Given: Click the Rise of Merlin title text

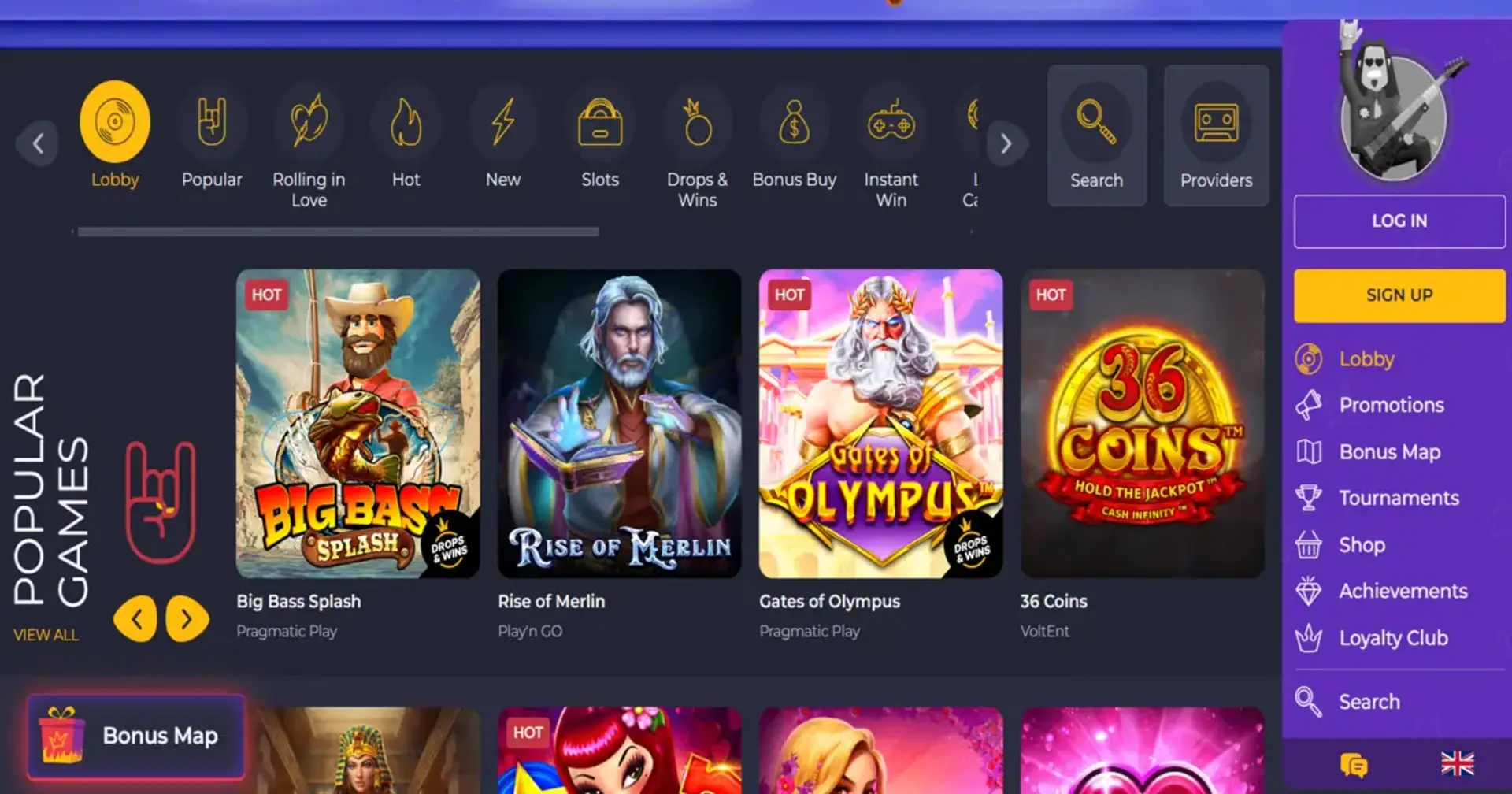Looking at the screenshot, I should pos(551,602).
